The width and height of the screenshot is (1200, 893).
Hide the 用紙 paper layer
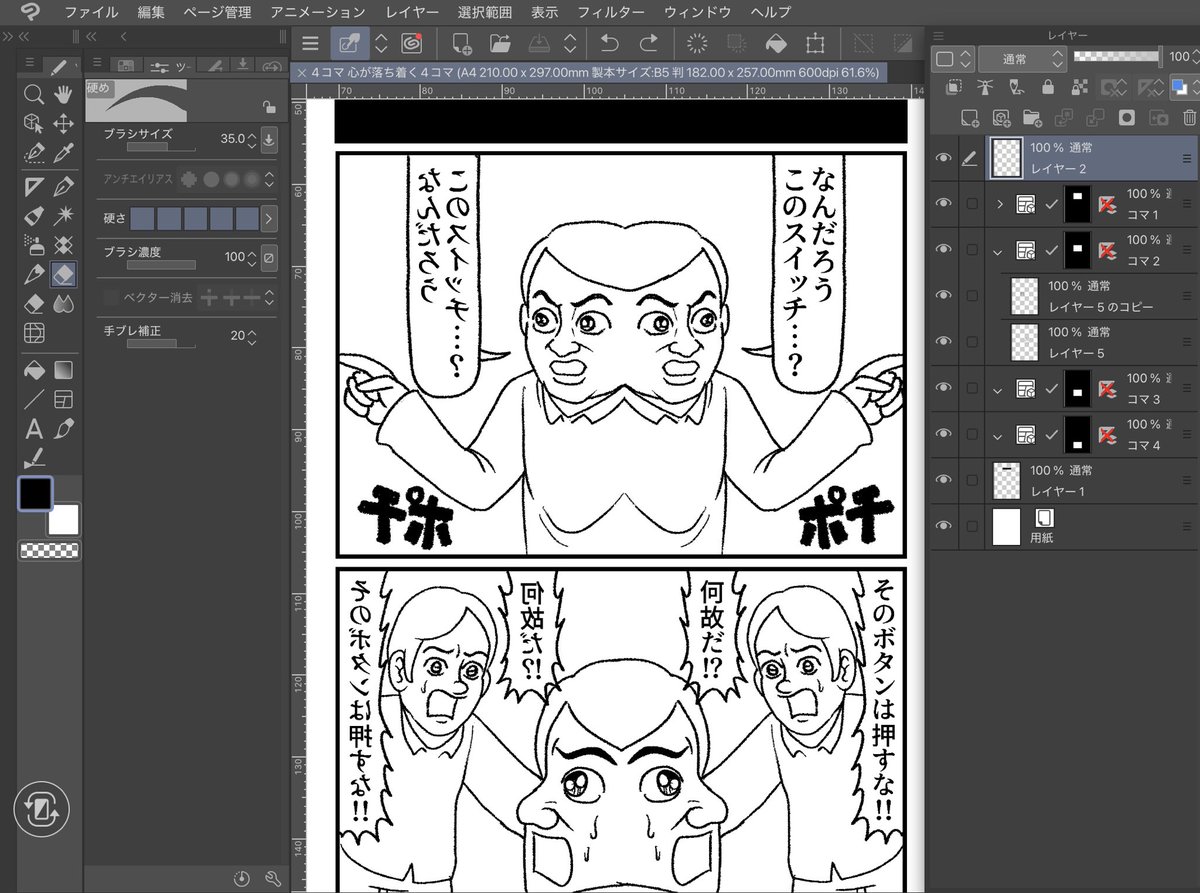pos(943,526)
